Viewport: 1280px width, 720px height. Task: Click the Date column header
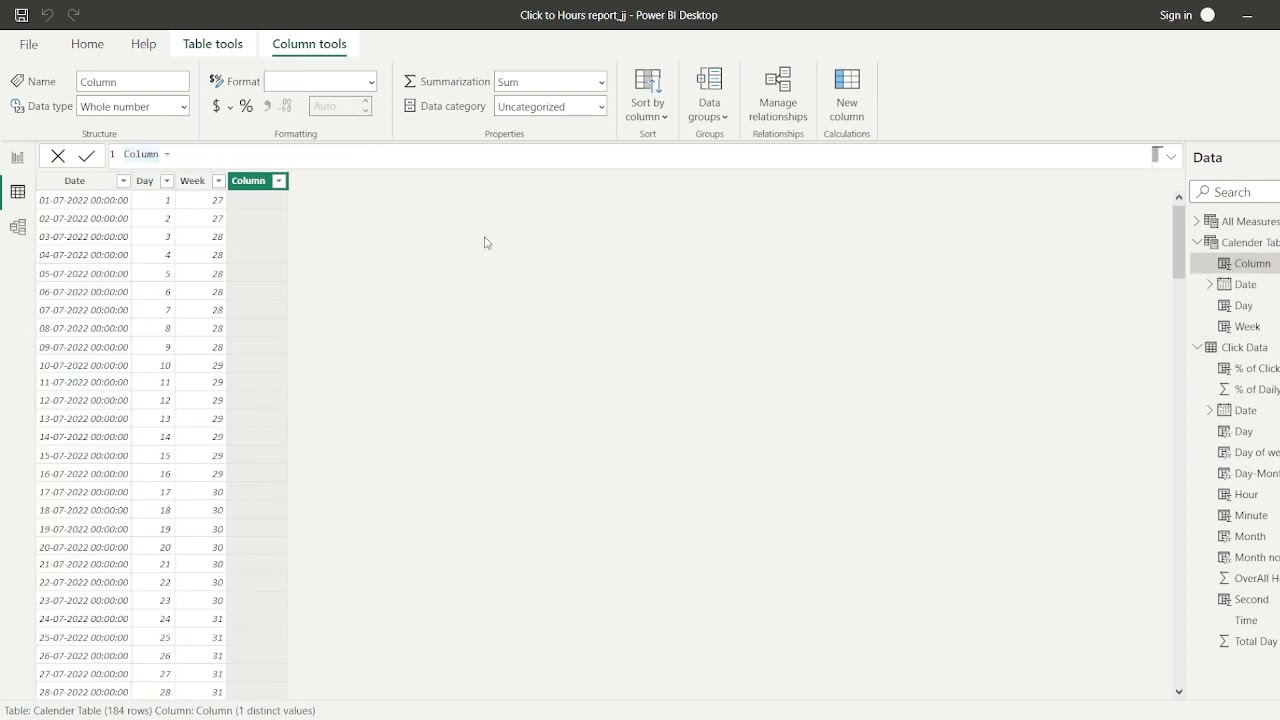[x=75, y=181]
